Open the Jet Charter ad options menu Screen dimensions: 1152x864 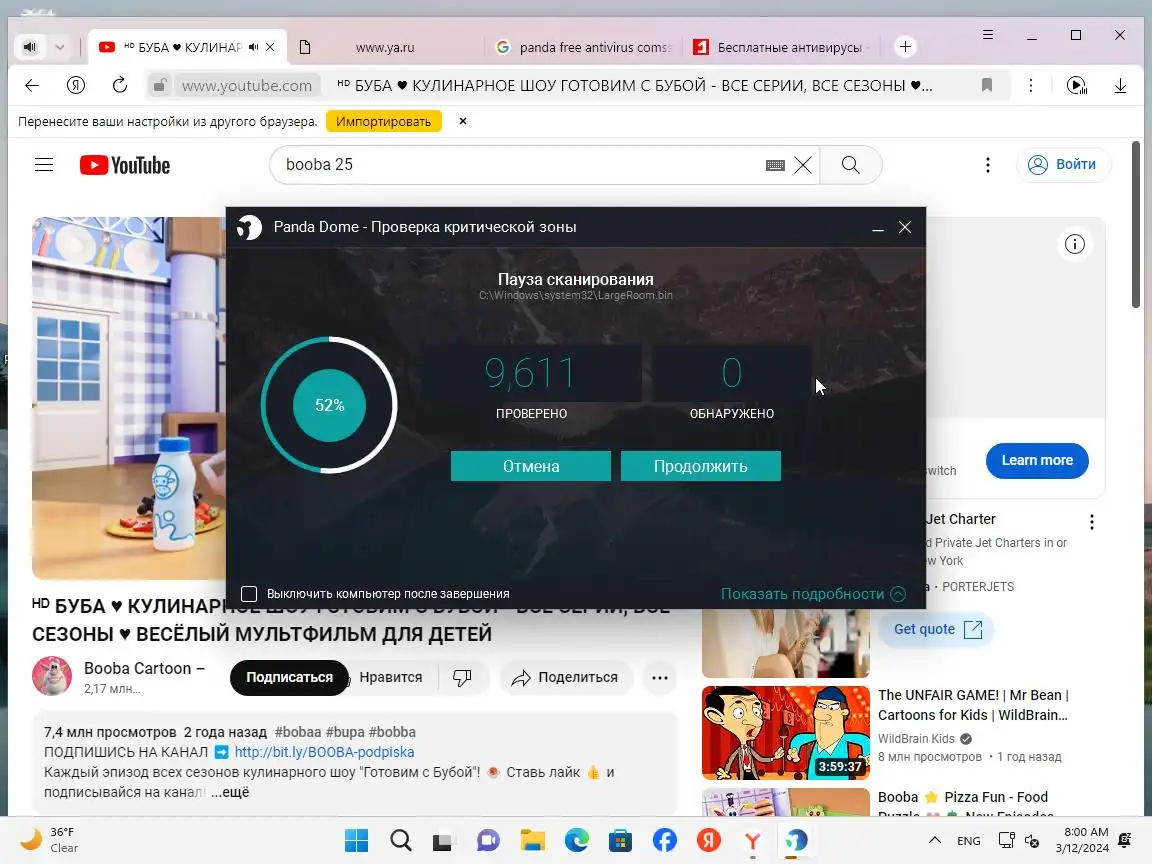[1092, 522]
